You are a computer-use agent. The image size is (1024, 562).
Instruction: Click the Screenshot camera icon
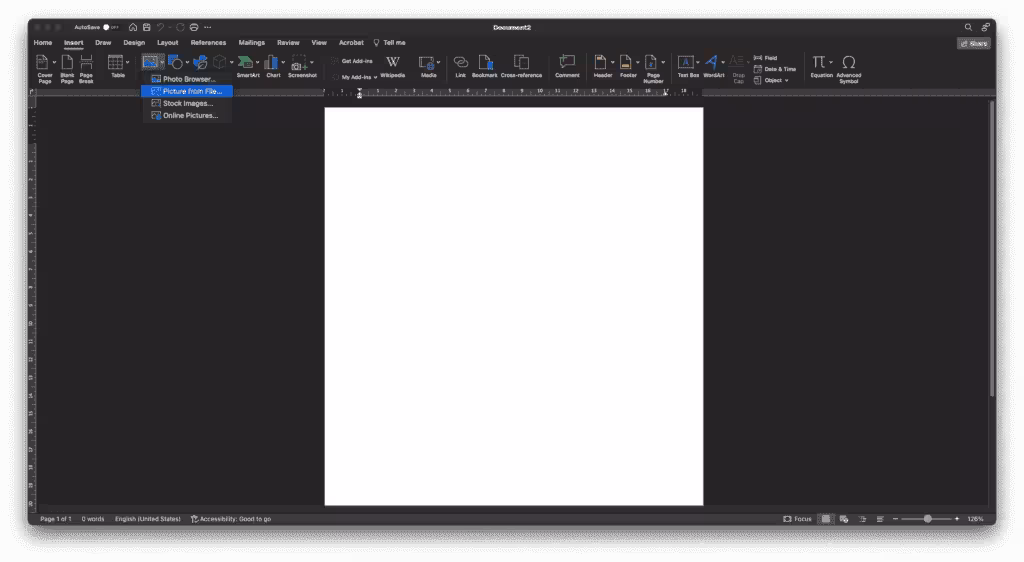pos(299,63)
